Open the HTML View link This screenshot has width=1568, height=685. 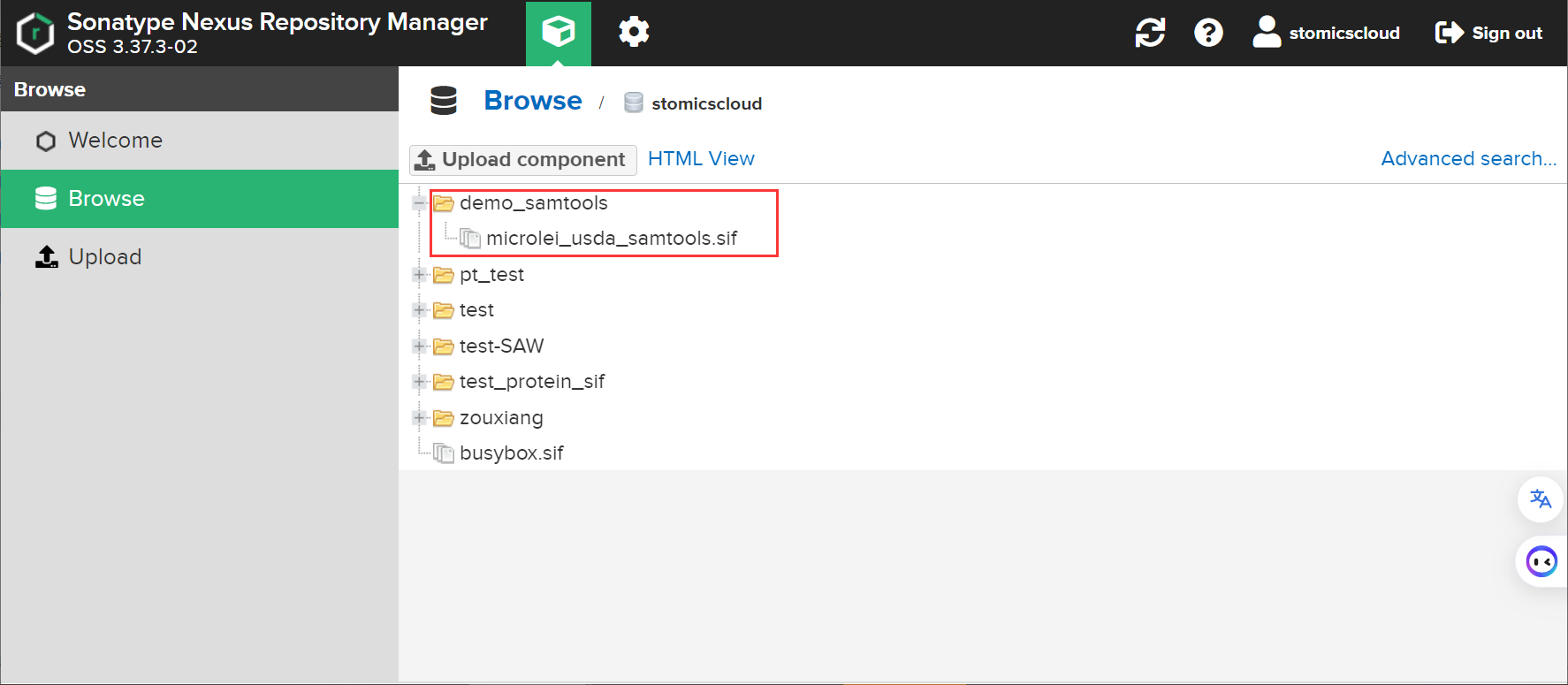701,159
